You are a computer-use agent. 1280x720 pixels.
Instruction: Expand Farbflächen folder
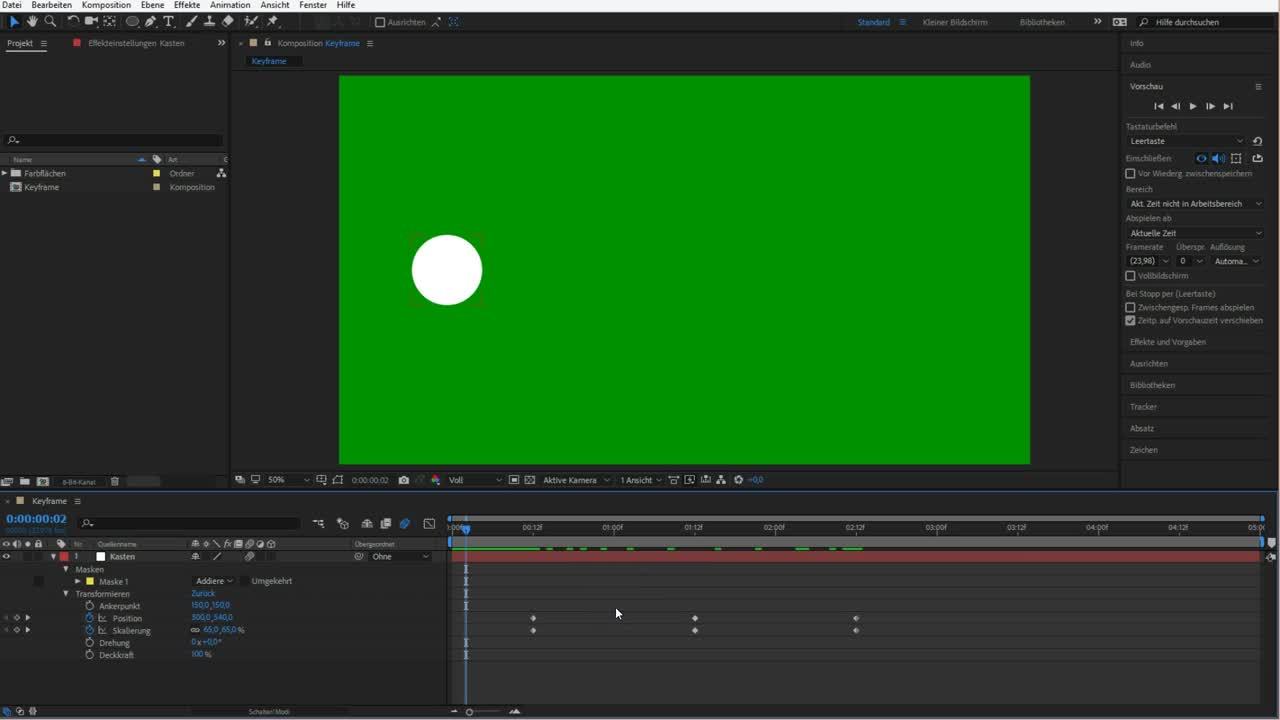[5, 174]
